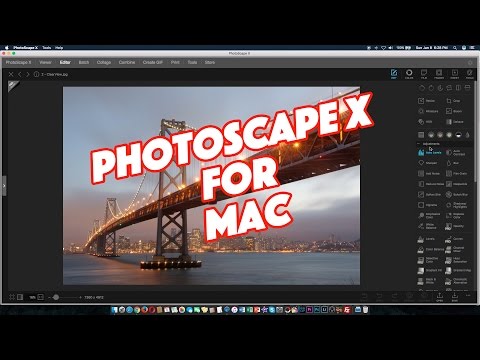Switch to the Create GIF tab
Image resolution: width=480 pixels, height=360 pixels.
click(153, 62)
